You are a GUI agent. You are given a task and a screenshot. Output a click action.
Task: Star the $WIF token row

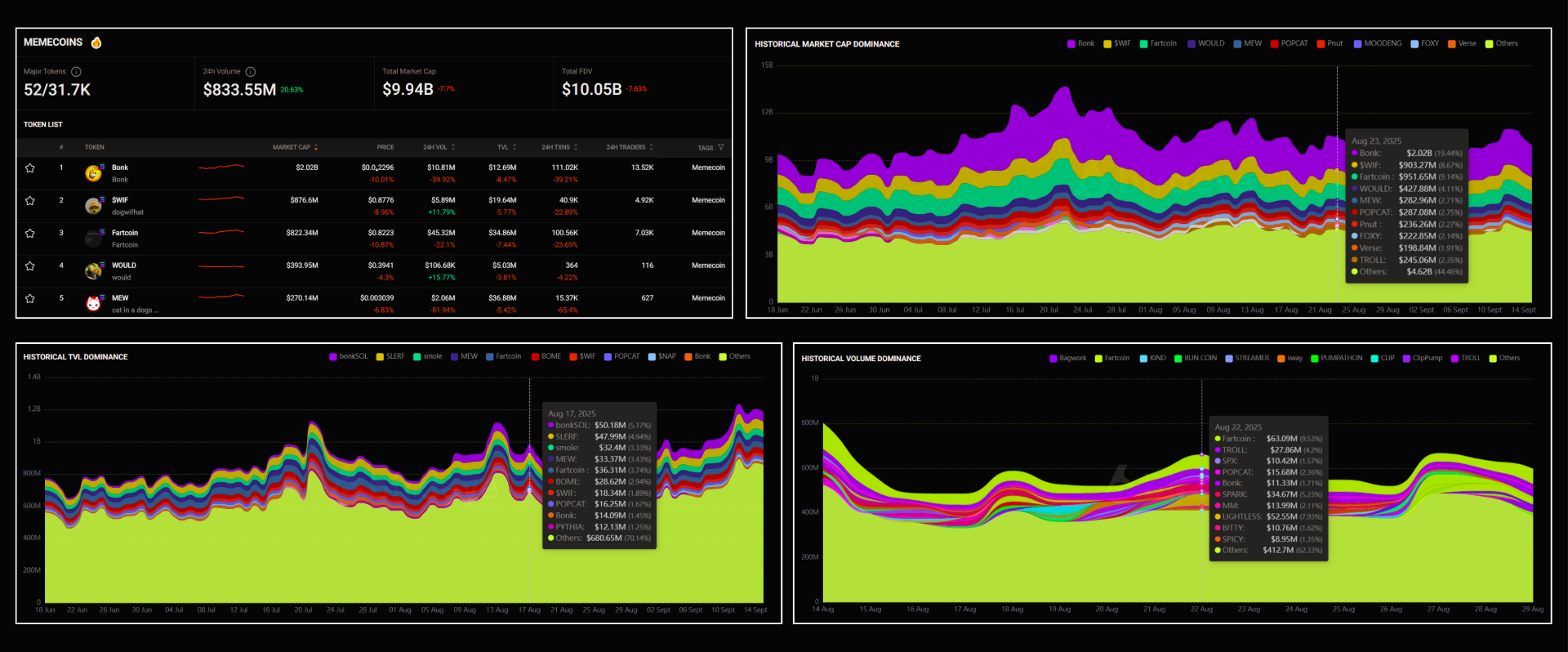point(30,201)
